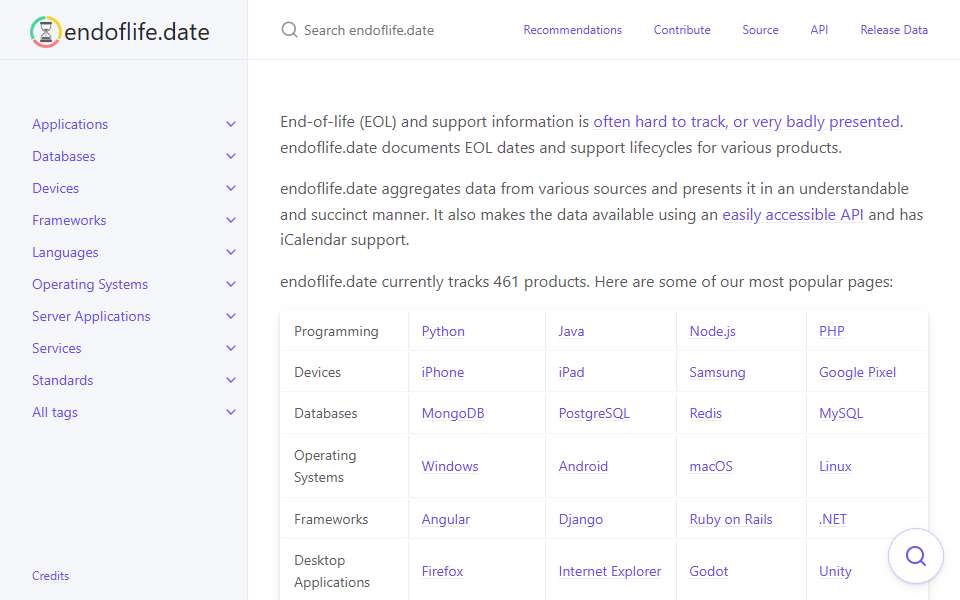The width and height of the screenshot is (960, 600).
Task: Click the Ruby on Rails link
Action: click(x=731, y=519)
